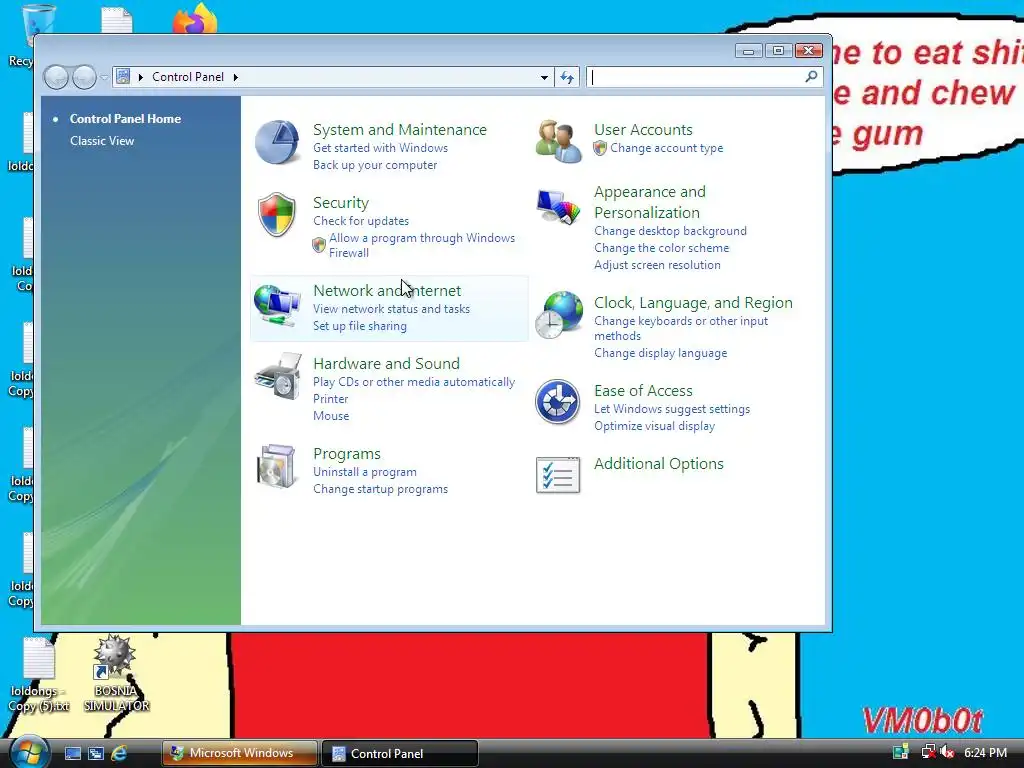Select Control Panel Home in the sidebar
This screenshot has height=768, width=1024.
point(125,119)
